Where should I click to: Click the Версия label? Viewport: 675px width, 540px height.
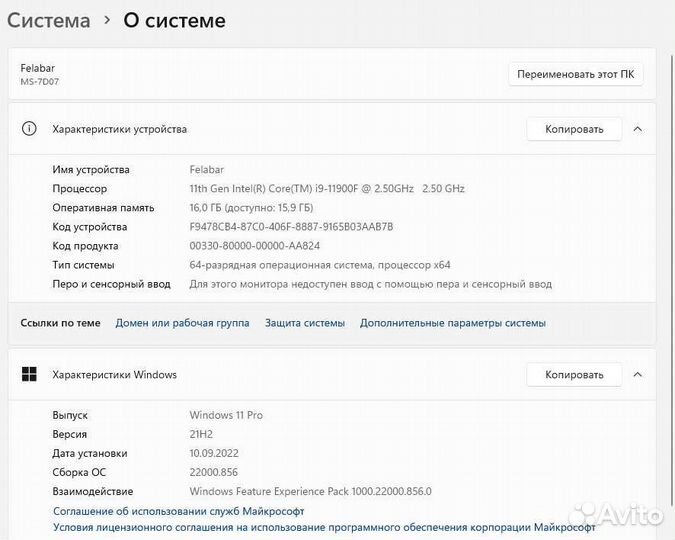pyautogui.click(x=70, y=434)
